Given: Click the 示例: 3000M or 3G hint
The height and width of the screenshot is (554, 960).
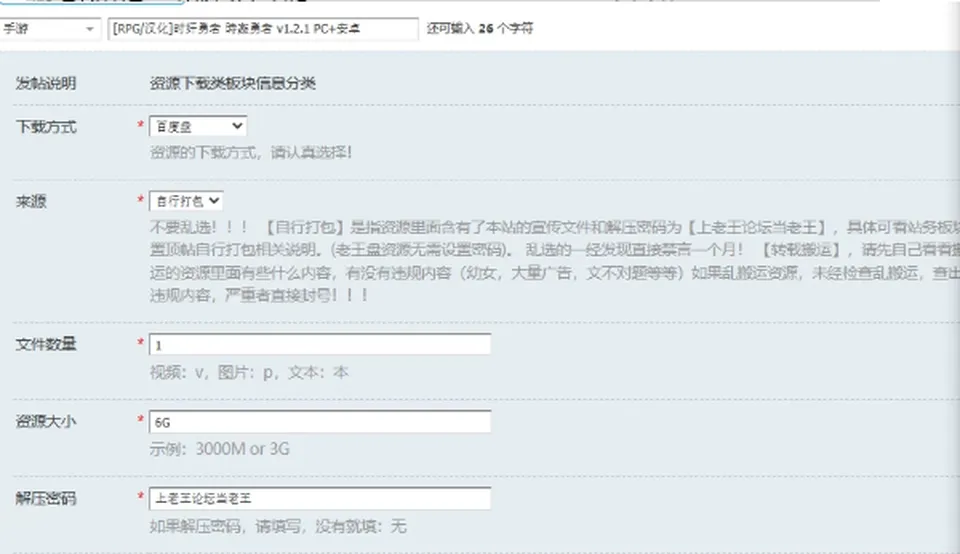Looking at the screenshot, I should point(220,449).
